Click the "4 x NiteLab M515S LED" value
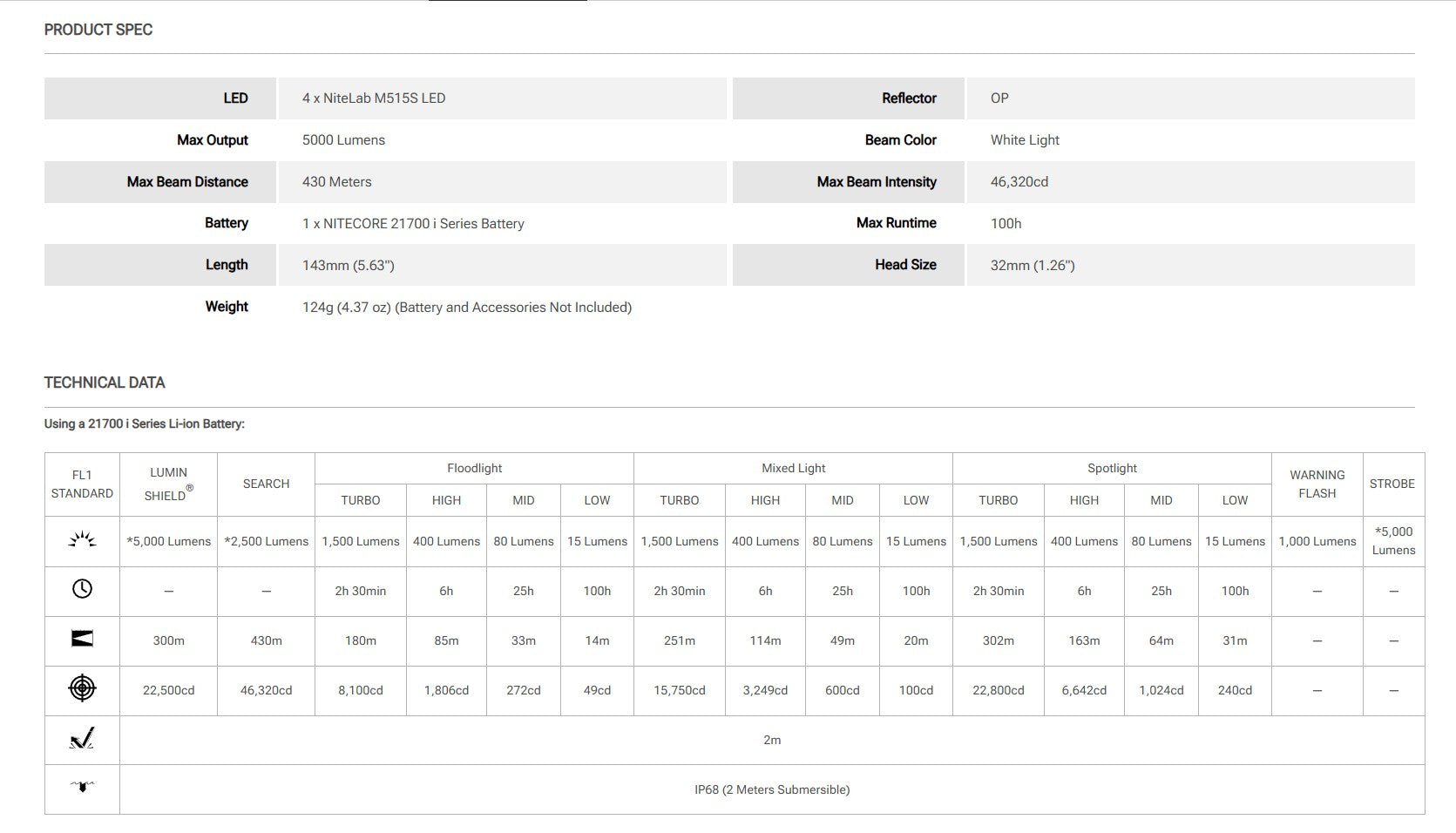 [x=374, y=98]
